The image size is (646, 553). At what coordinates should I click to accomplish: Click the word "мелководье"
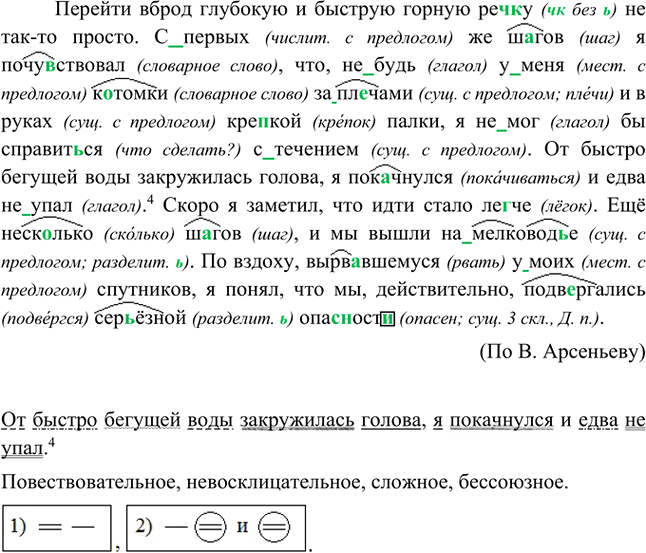pos(525,234)
